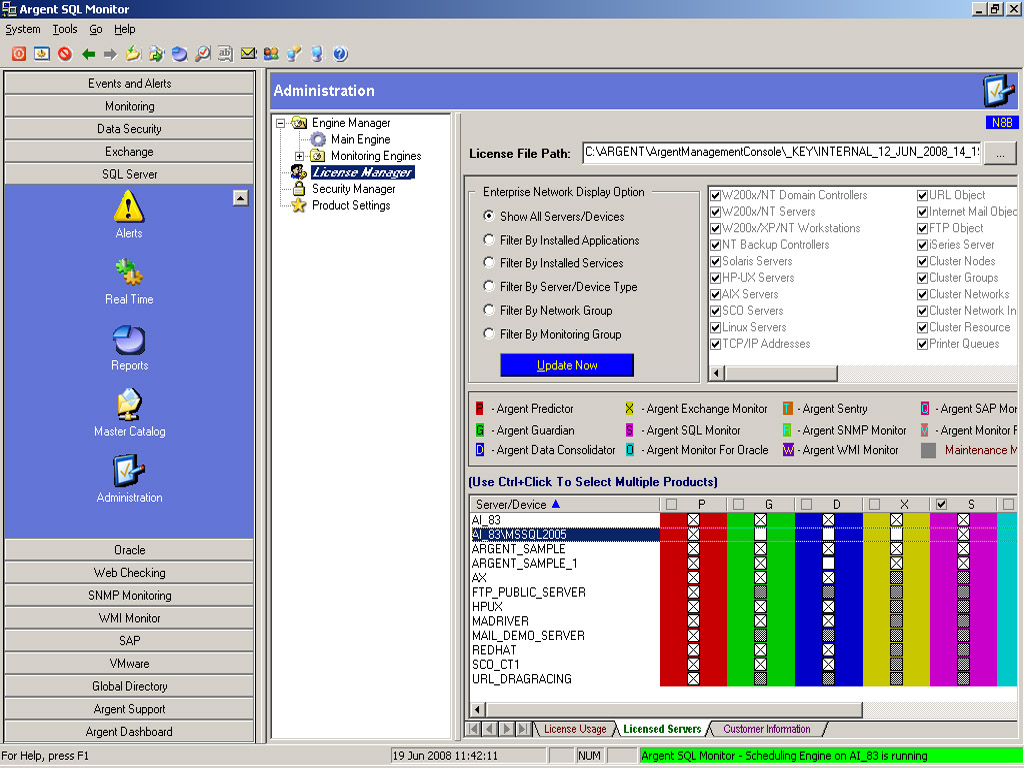This screenshot has height=768, width=1024.
Task: Expand the Exchange sidebar section
Action: [129, 152]
